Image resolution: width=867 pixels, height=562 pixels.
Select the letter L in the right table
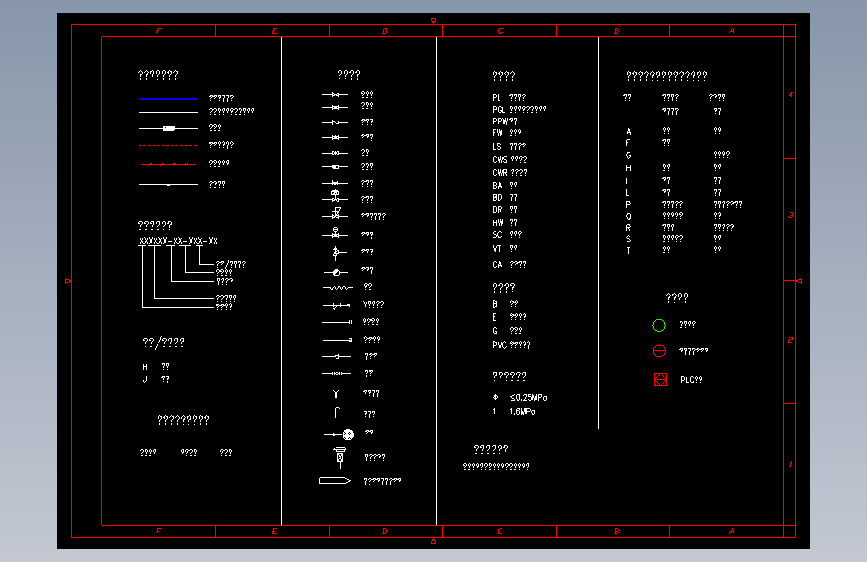pos(627,193)
